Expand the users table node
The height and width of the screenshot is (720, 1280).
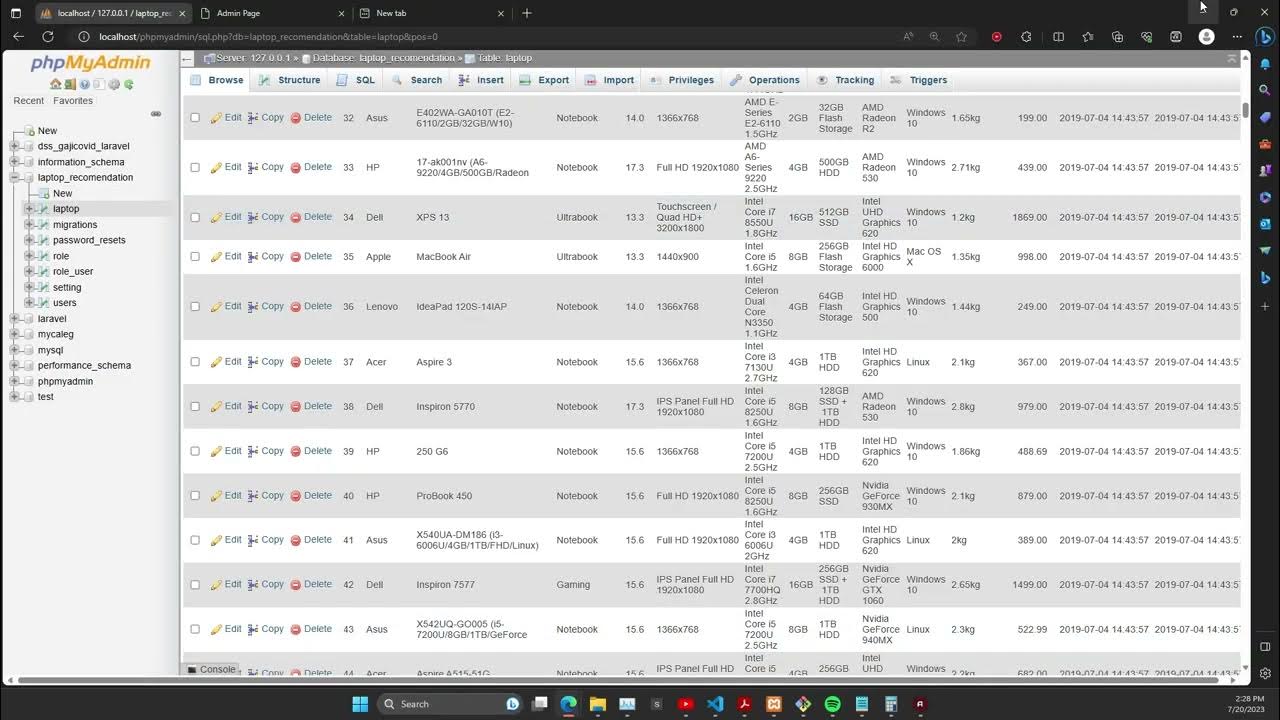click(x=29, y=303)
